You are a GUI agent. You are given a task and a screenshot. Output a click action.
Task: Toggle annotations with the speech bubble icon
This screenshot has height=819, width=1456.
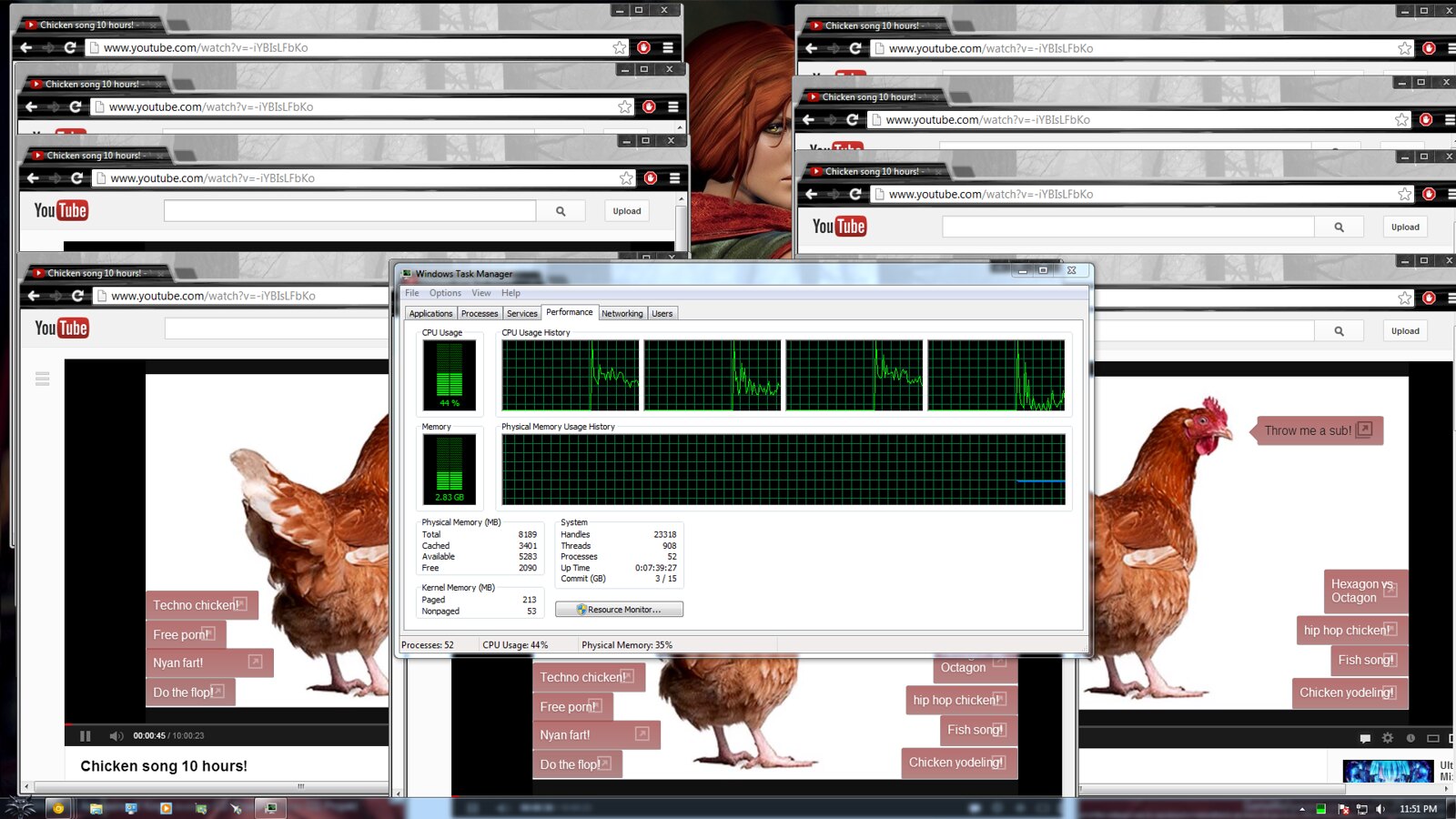1364,738
